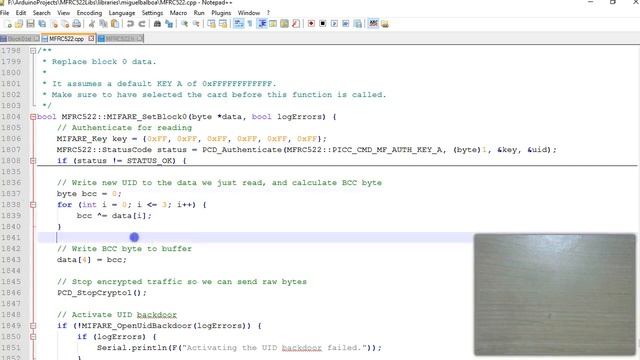Toggle the indent guide button
Screen dimensions: 640x360
click(262, 24)
